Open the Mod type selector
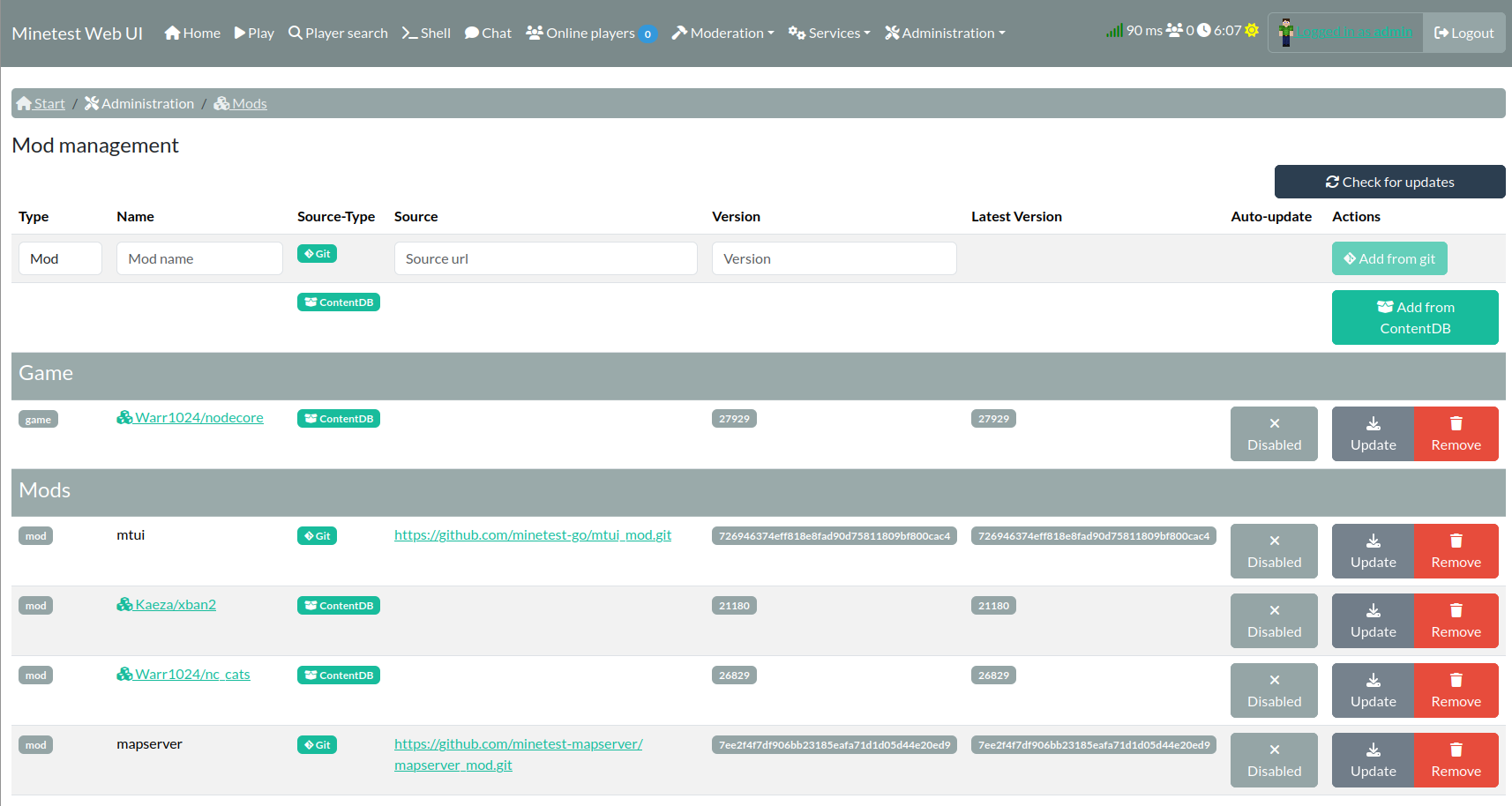Screen dimensions: 1512x806 point(60,258)
